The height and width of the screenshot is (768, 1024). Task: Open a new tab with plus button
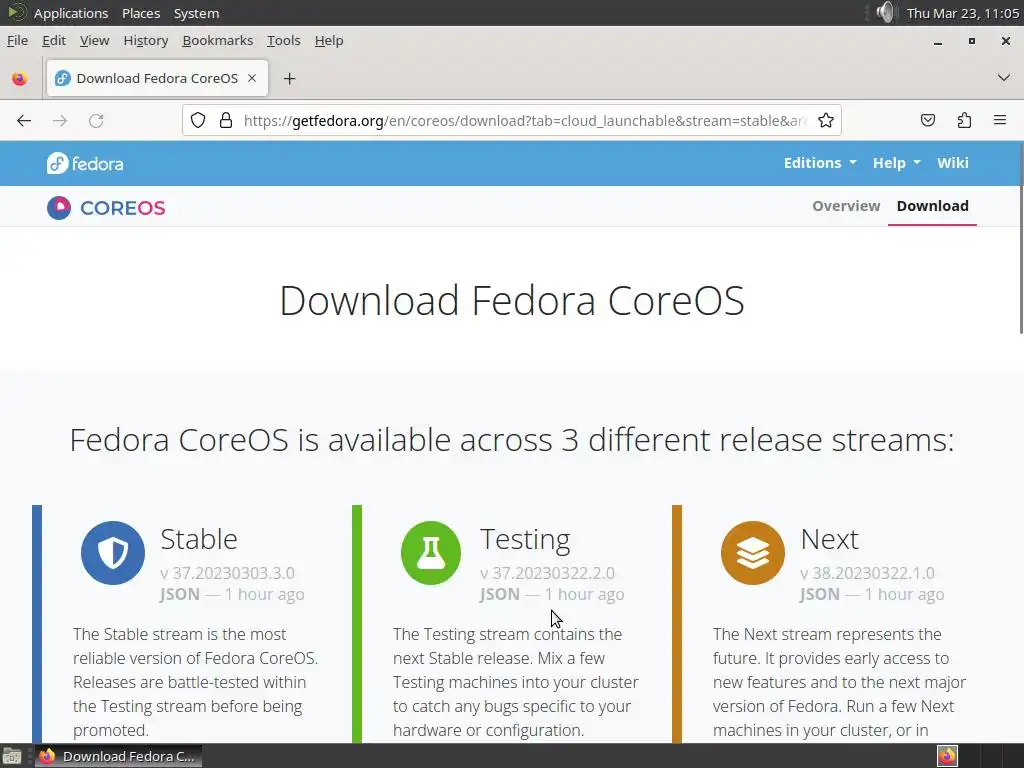click(x=289, y=78)
